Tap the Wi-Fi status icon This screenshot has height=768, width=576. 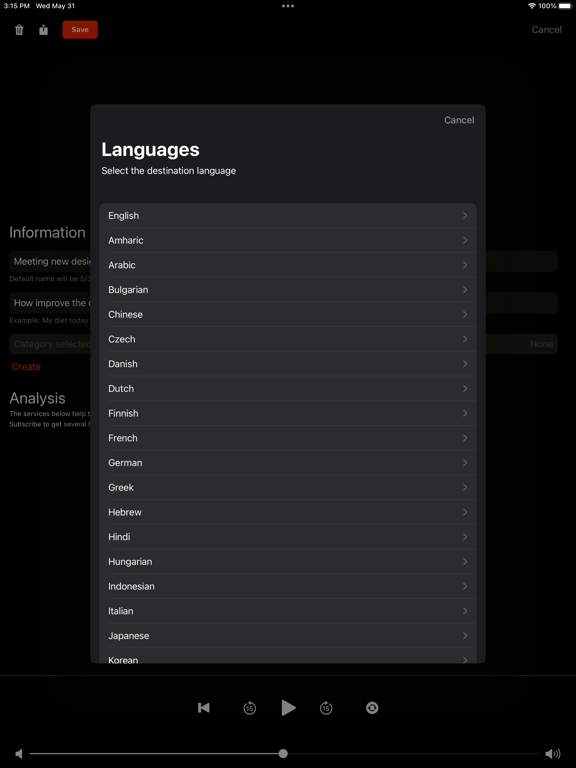(532, 6)
